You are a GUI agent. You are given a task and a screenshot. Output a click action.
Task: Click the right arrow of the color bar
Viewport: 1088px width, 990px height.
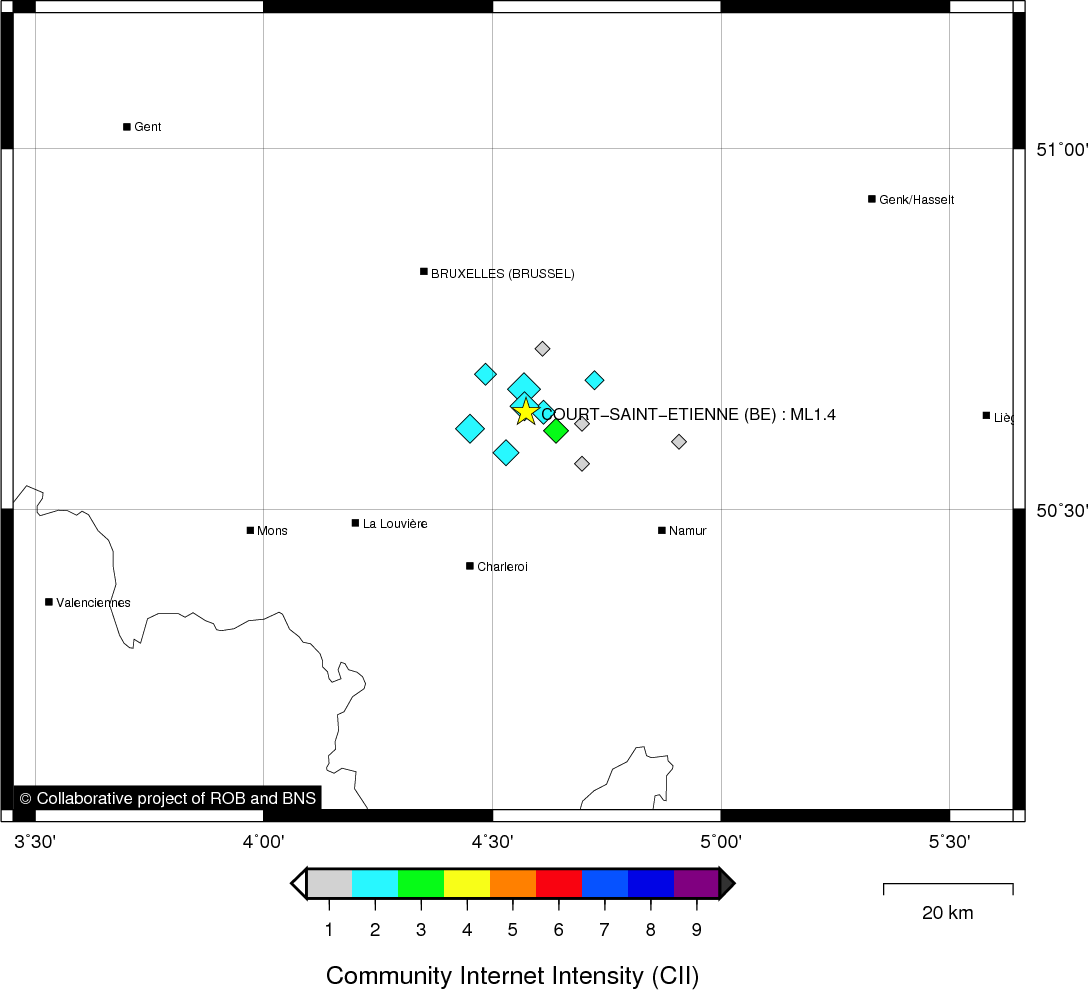pos(727,884)
